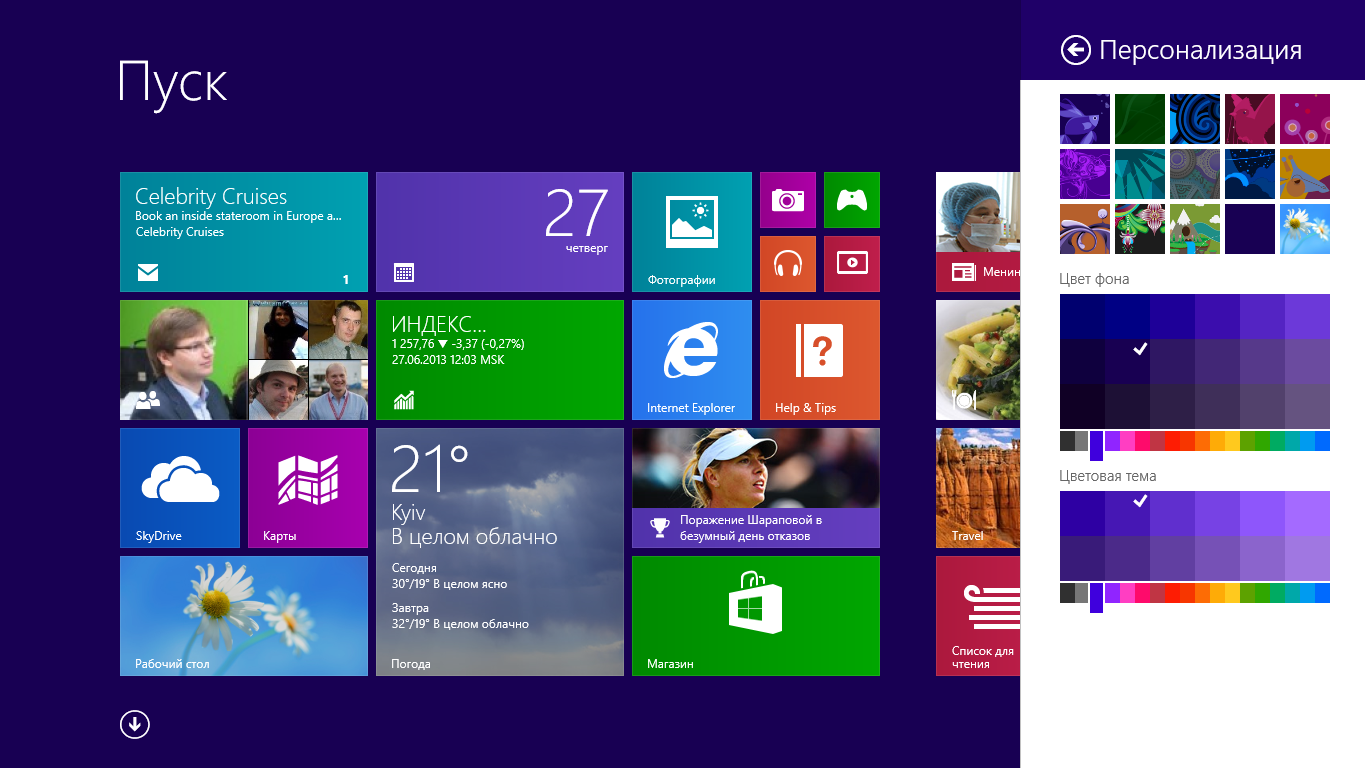
Task: Open the Sports tile about Шарапова
Action: pyautogui.click(x=756, y=488)
